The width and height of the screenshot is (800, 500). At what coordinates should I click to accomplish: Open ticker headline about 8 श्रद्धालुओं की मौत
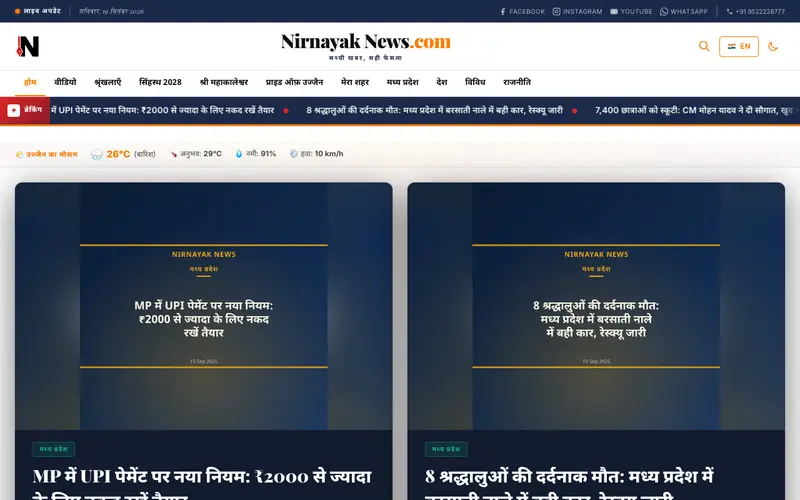[x=434, y=110]
